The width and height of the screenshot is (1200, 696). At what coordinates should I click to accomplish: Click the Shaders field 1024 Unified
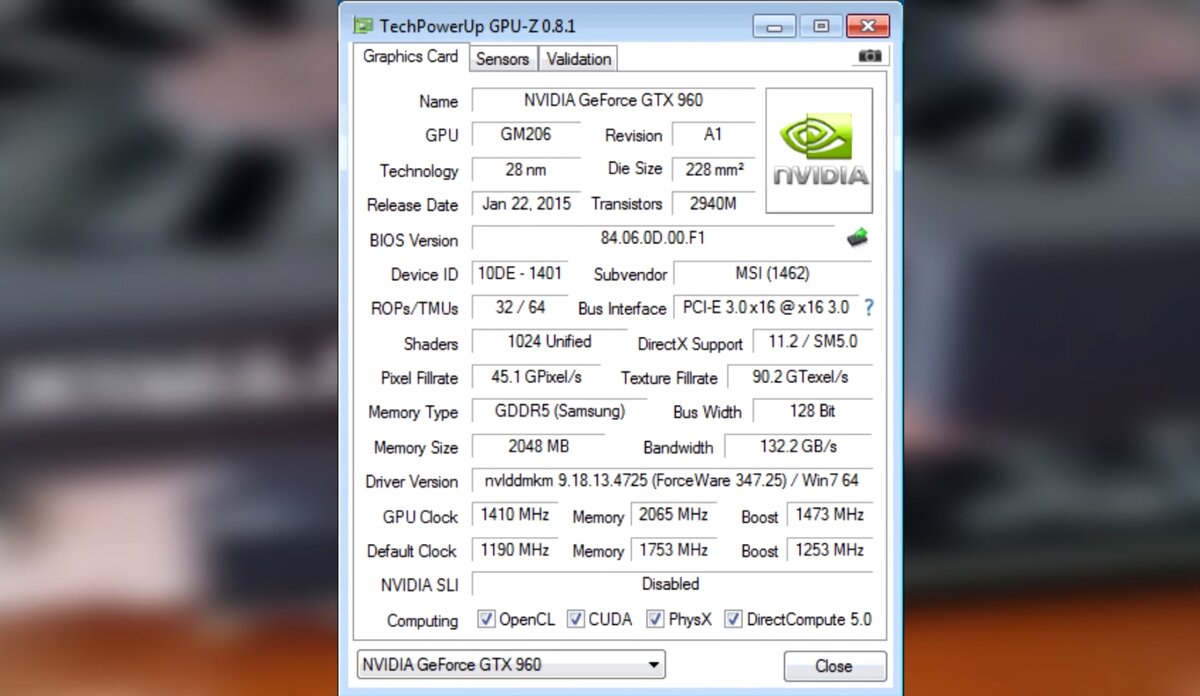(549, 342)
